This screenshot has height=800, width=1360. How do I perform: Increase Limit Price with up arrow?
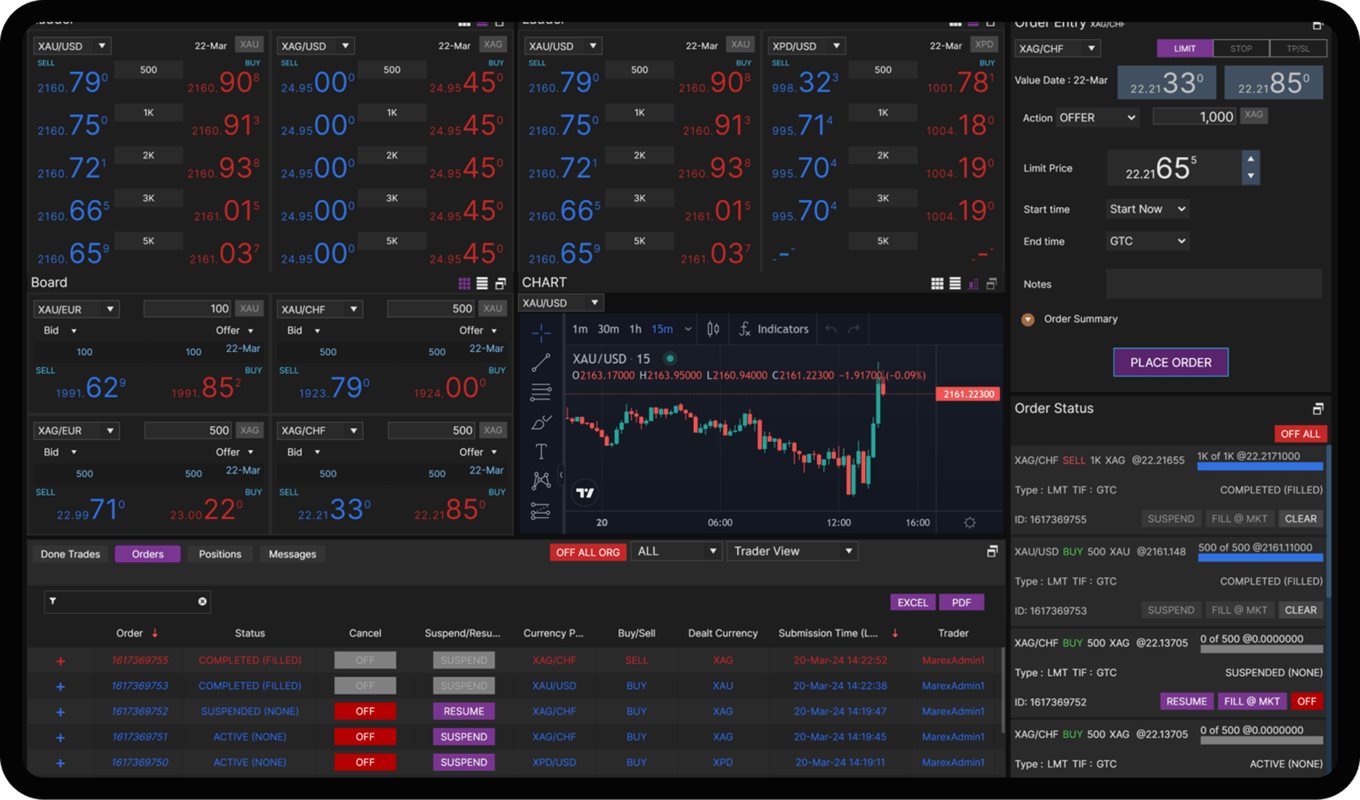pyautogui.click(x=1250, y=159)
